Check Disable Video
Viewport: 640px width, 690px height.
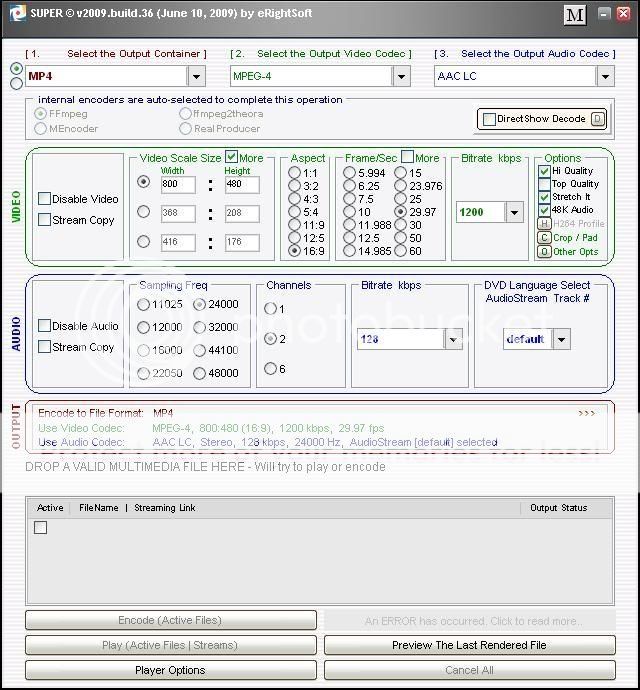click(x=44, y=199)
